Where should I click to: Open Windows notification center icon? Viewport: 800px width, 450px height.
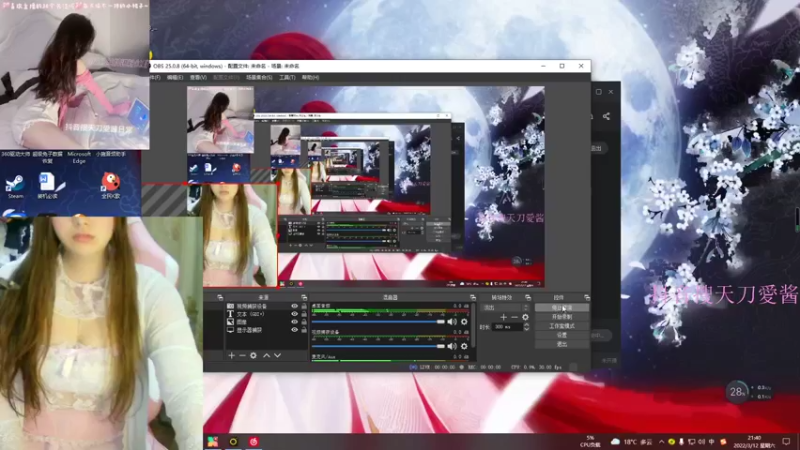[786, 441]
